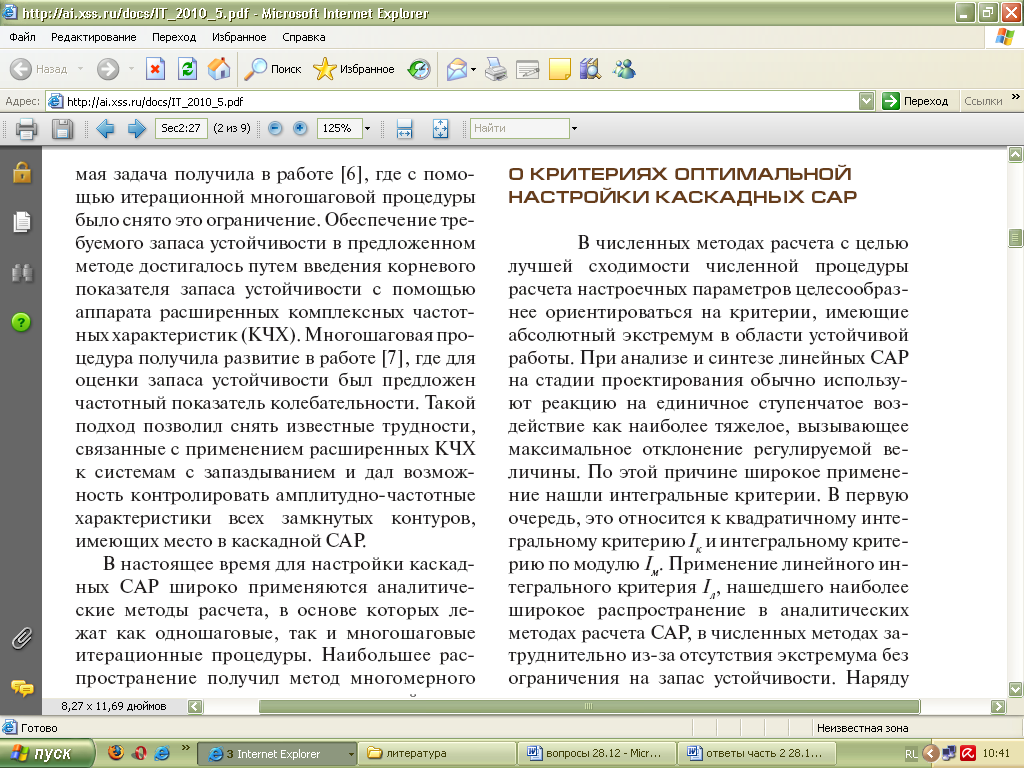The width and height of the screenshot is (1024, 768).
Task: Click the Ссылки links toolbar label
Action: click(x=983, y=101)
